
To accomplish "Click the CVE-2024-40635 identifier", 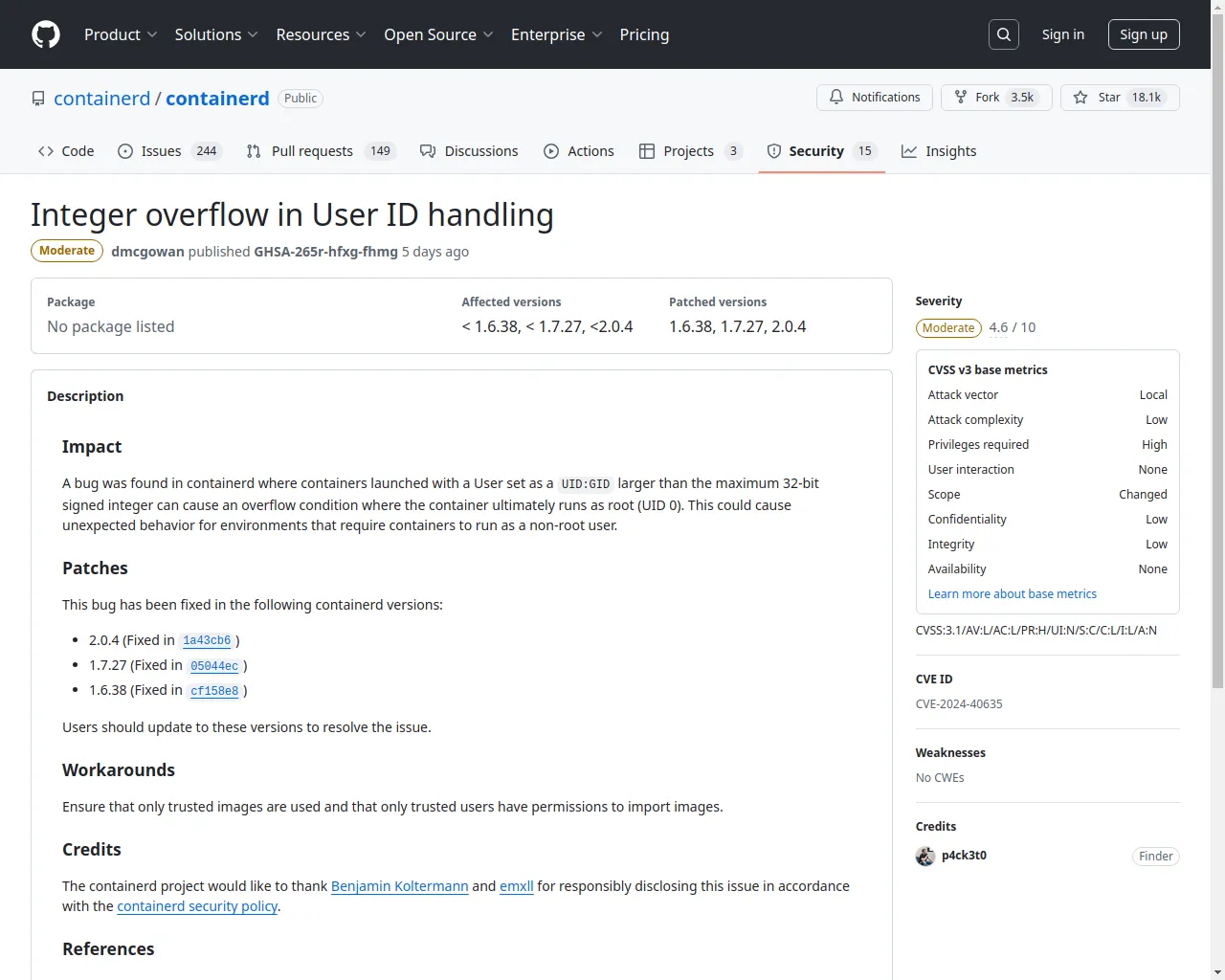I will click(959, 704).
